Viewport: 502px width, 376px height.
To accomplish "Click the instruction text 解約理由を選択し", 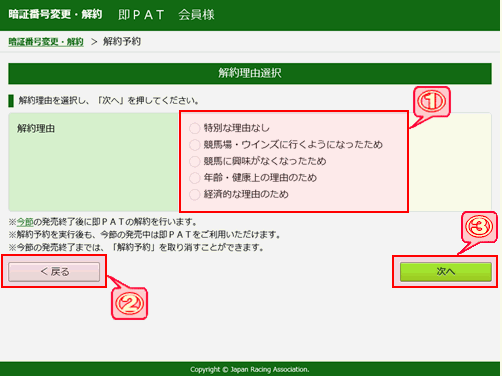I will (109, 100).
